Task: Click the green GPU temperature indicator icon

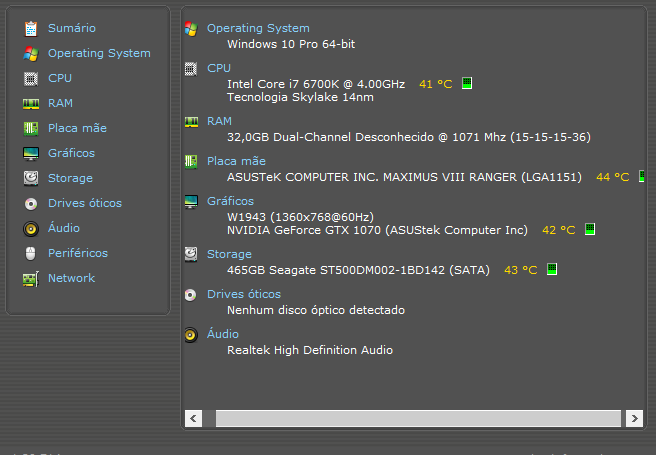Action: click(590, 229)
